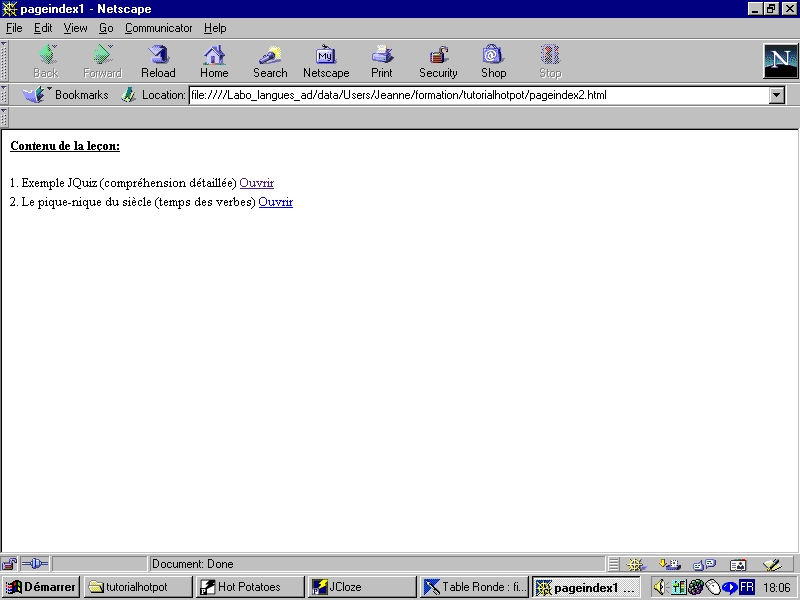Click the component bar grip handle
Viewport: 800px width, 600px height.
click(614, 564)
